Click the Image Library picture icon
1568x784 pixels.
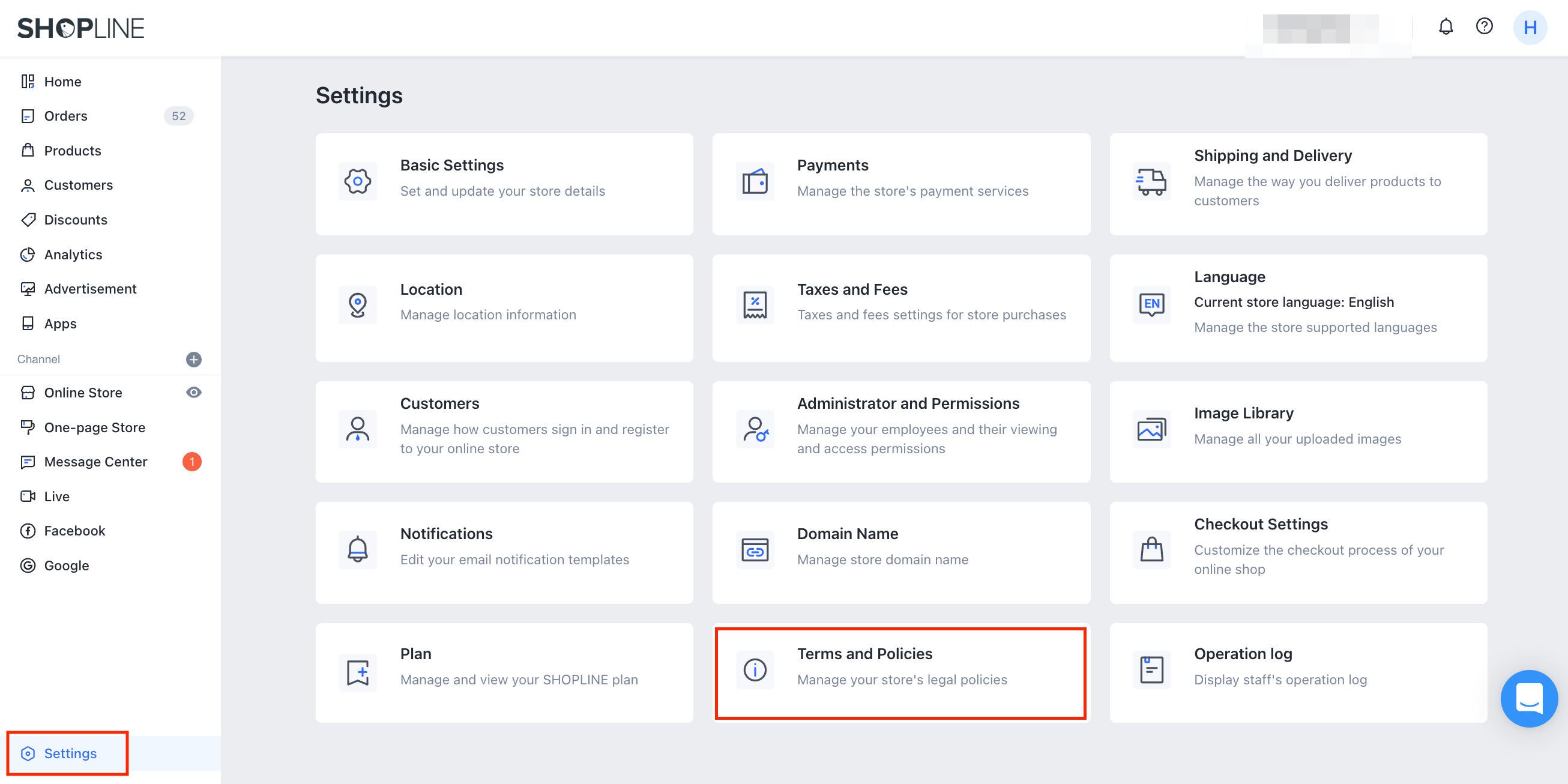(x=1150, y=430)
